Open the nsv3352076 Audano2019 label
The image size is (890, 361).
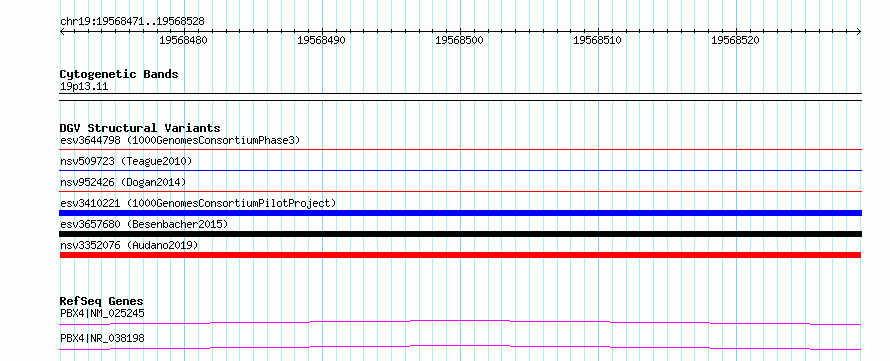(x=129, y=245)
